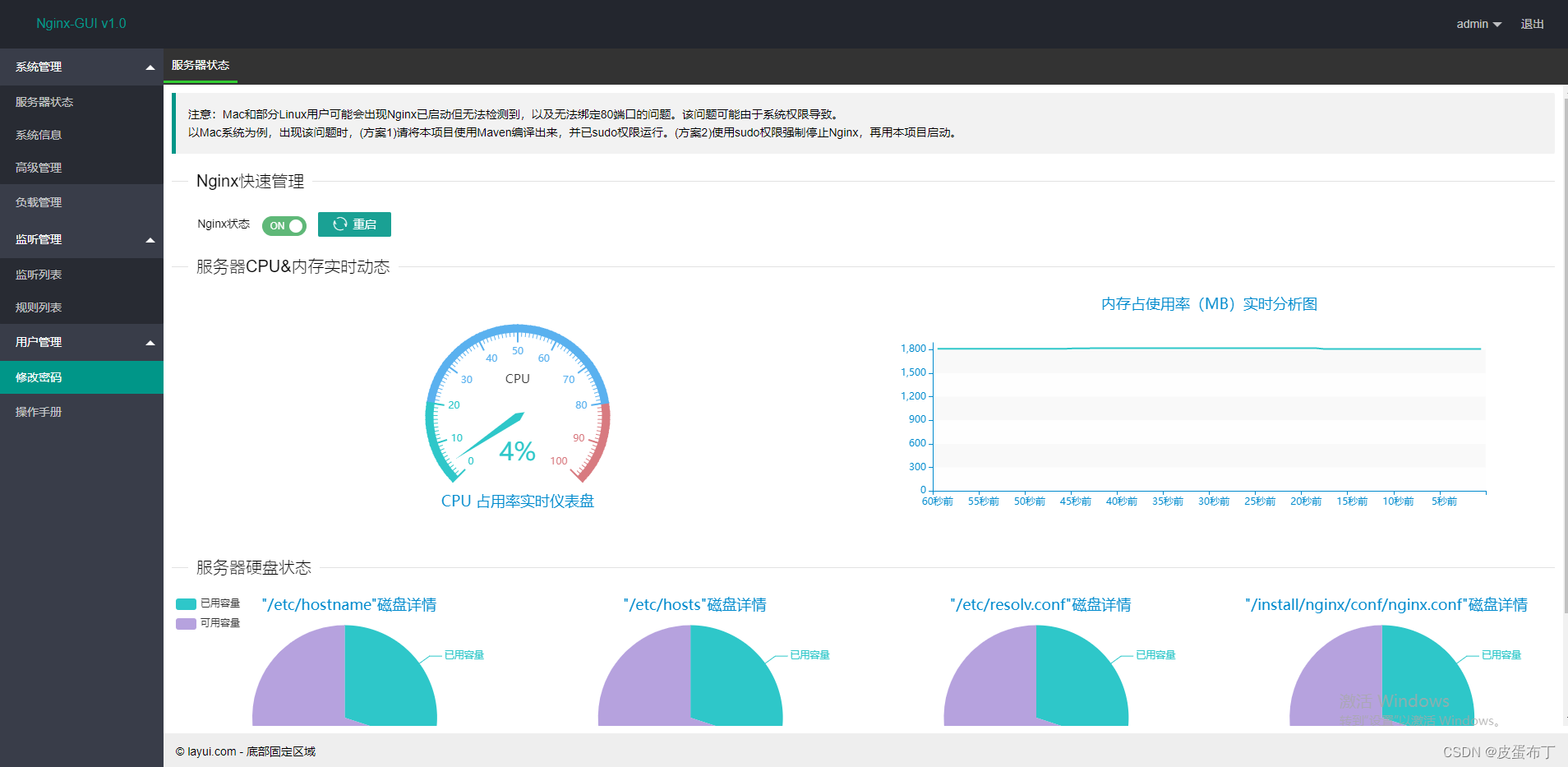
Task: Click the refresh icon in 重启 button
Action: [x=339, y=224]
